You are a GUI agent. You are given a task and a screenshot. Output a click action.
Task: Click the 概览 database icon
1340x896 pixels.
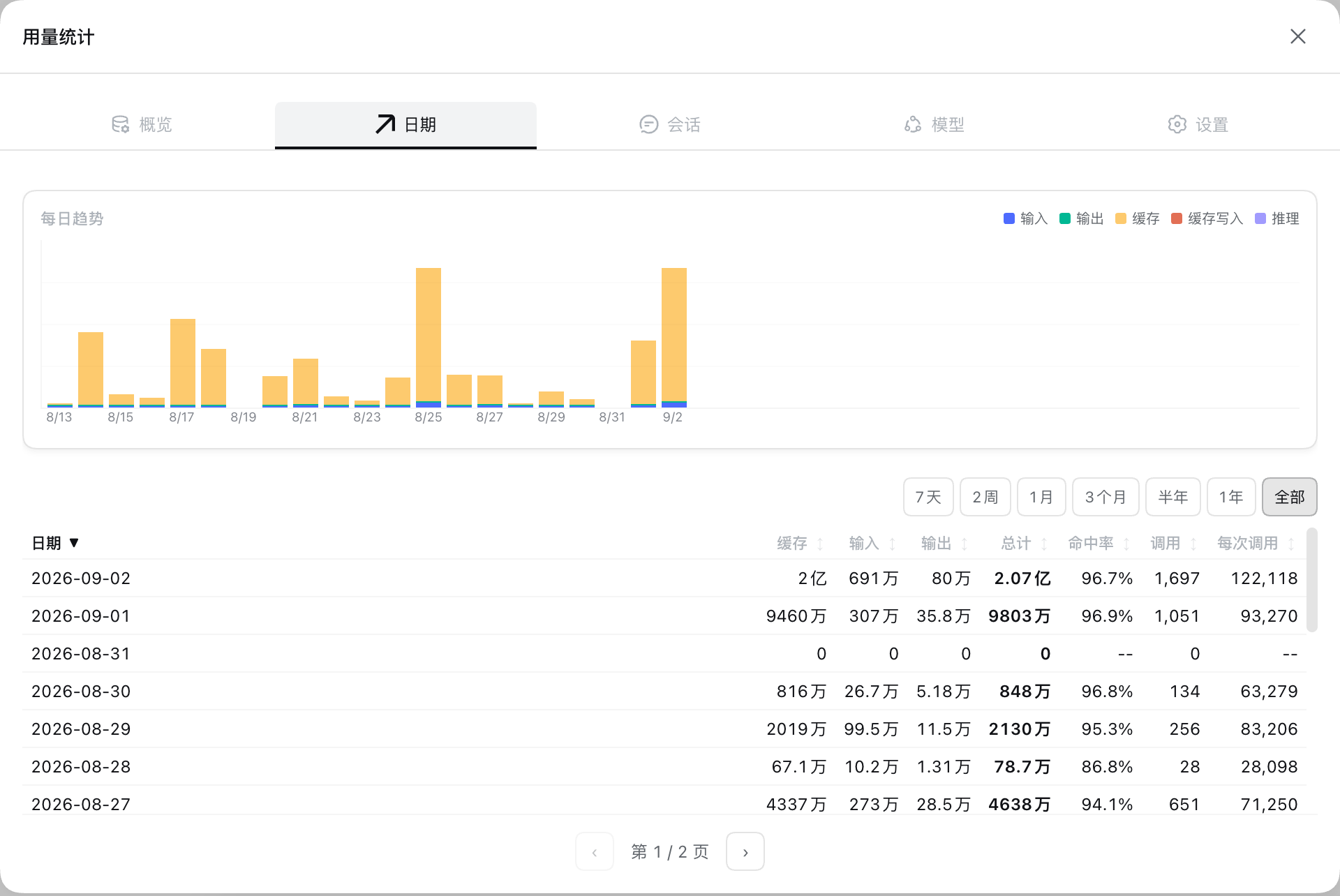120,125
